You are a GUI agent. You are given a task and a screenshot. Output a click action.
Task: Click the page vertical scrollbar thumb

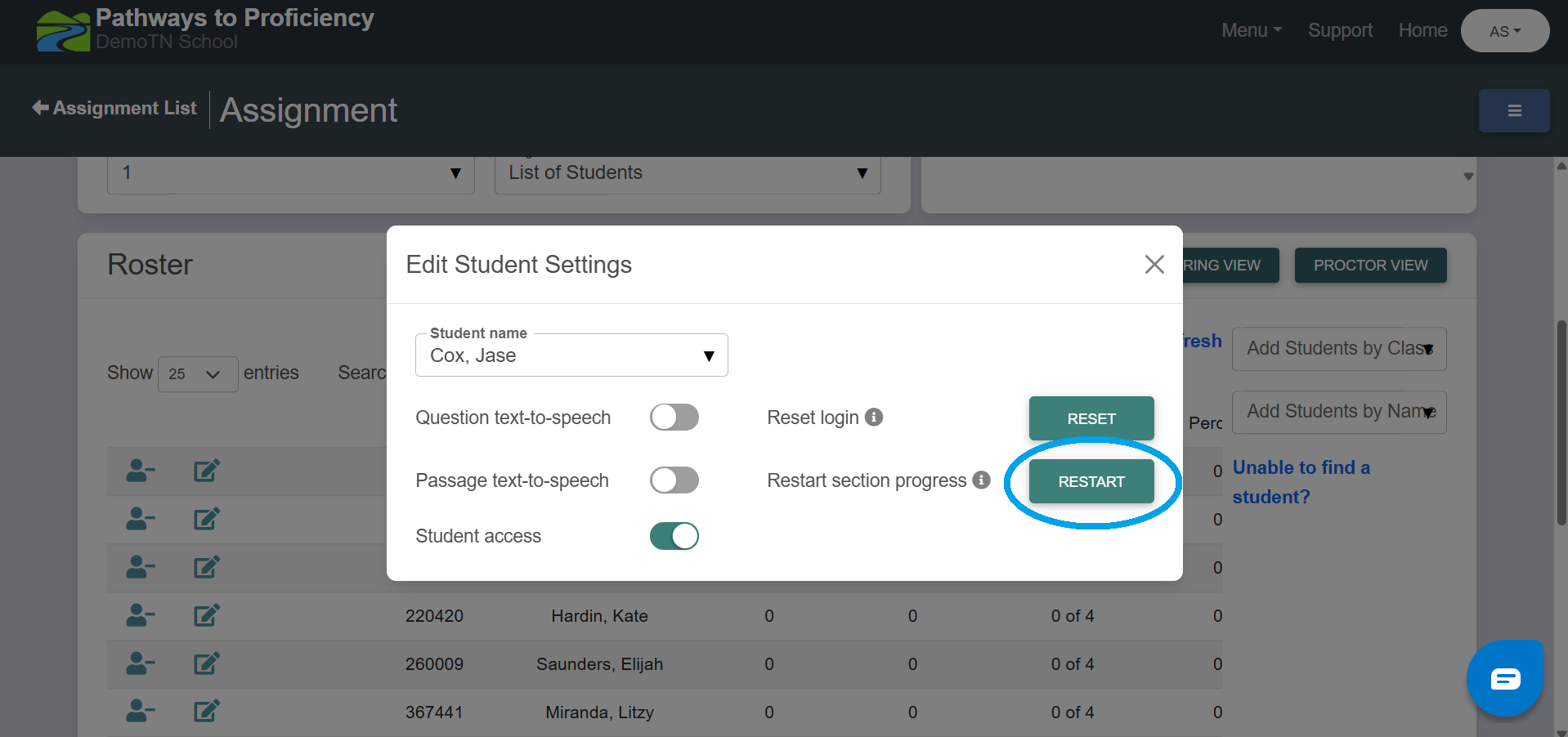pos(1561,422)
